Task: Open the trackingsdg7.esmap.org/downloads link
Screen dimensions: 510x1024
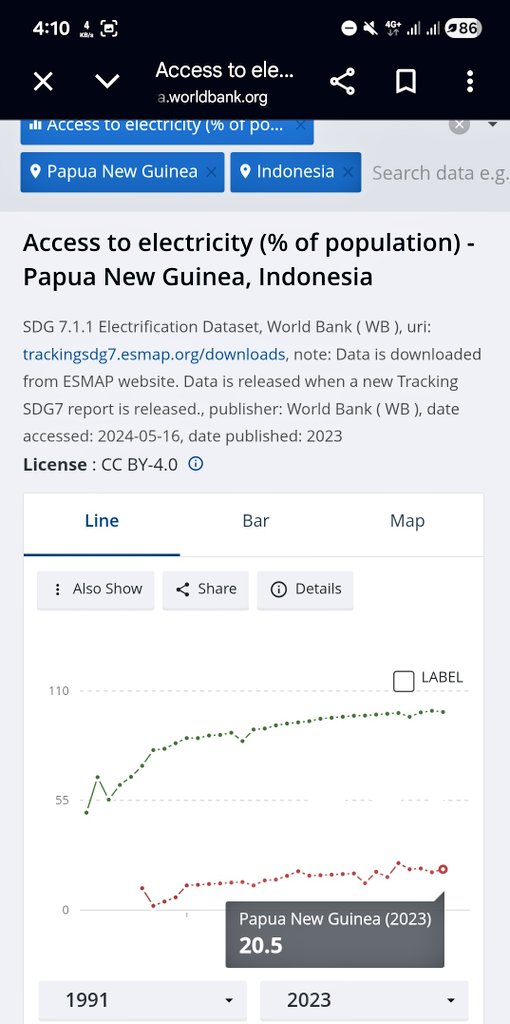Action: [x=154, y=354]
